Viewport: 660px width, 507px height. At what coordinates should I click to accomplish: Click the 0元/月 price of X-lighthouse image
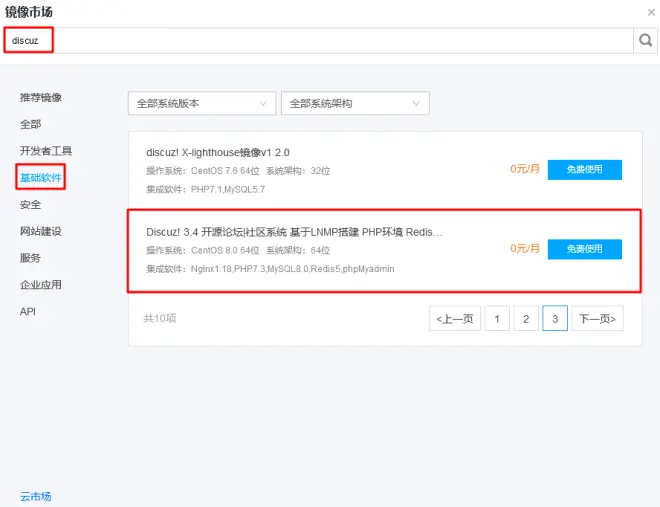tap(525, 169)
